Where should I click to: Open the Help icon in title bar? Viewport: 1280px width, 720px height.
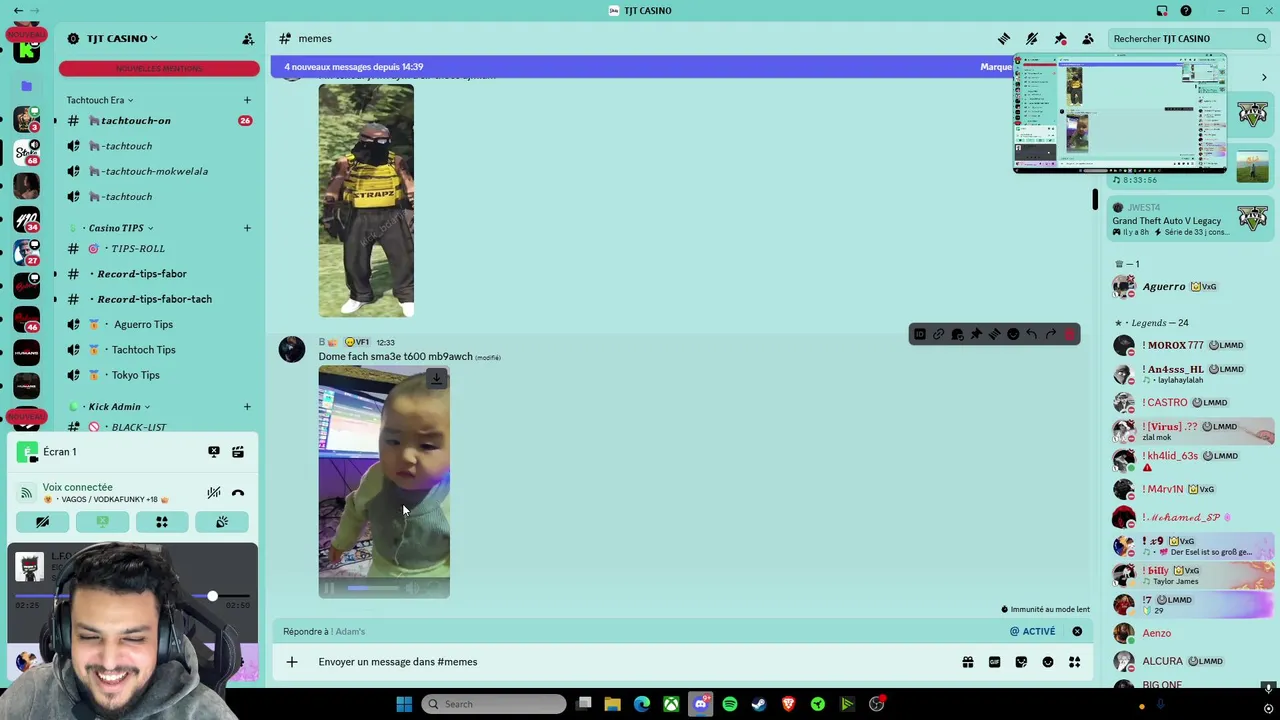coord(1186,10)
